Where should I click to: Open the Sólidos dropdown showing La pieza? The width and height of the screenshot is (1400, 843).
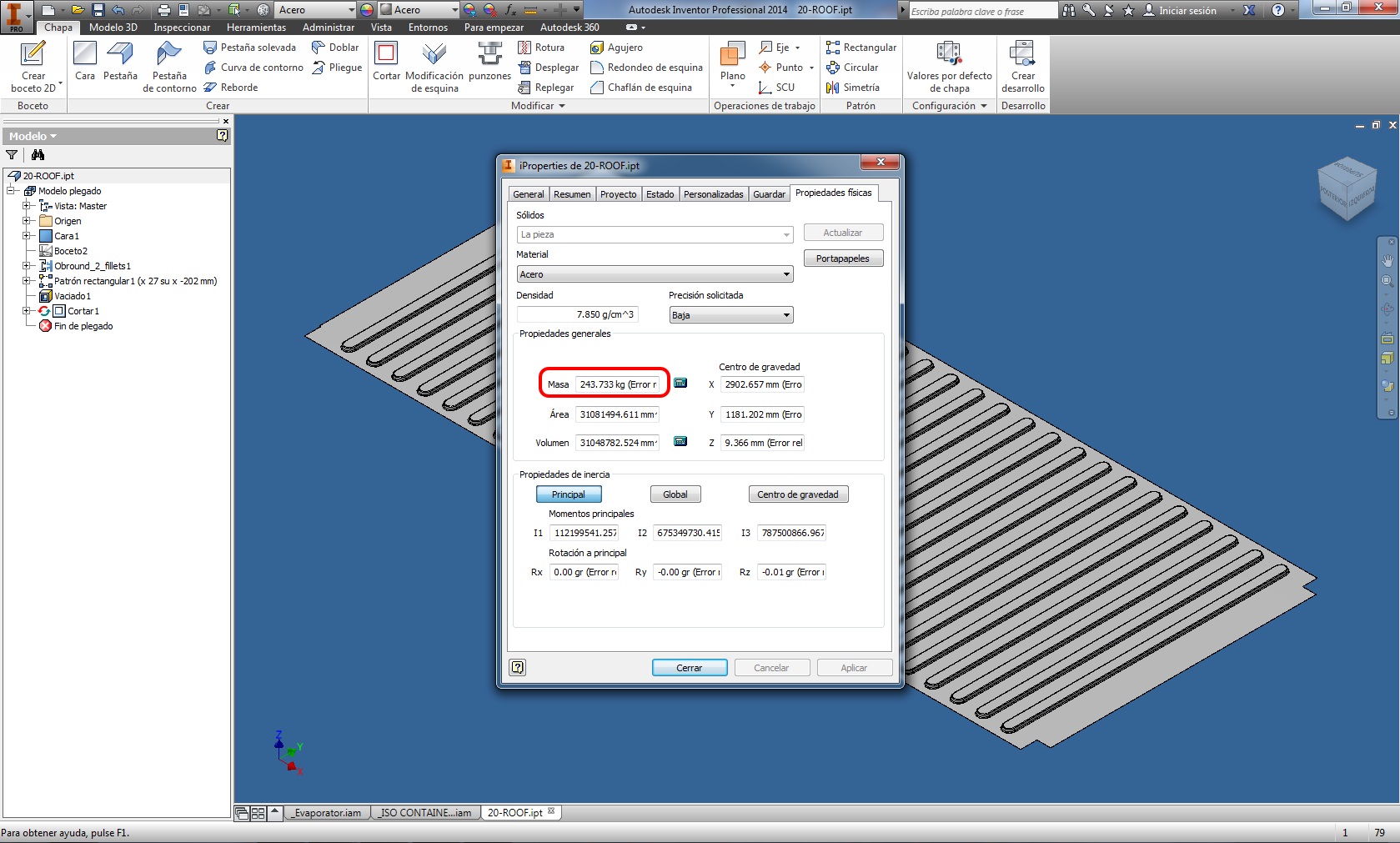[x=655, y=234]
